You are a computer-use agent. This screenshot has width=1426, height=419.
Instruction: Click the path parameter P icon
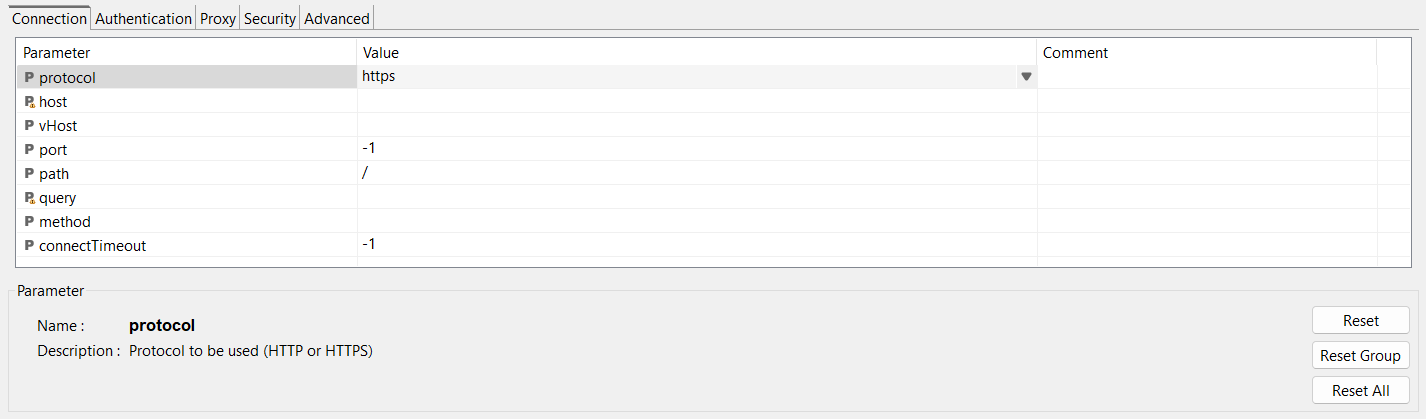pos(29,173)
